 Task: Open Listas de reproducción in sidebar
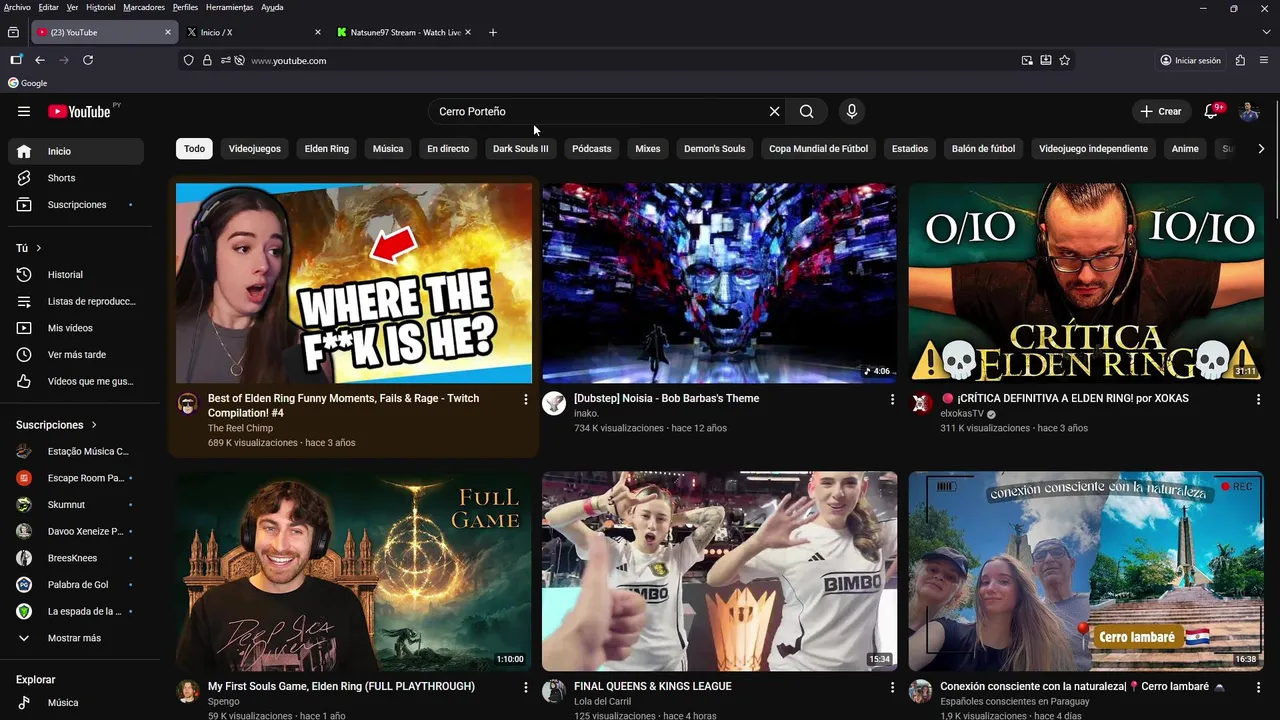click(76, 301)
